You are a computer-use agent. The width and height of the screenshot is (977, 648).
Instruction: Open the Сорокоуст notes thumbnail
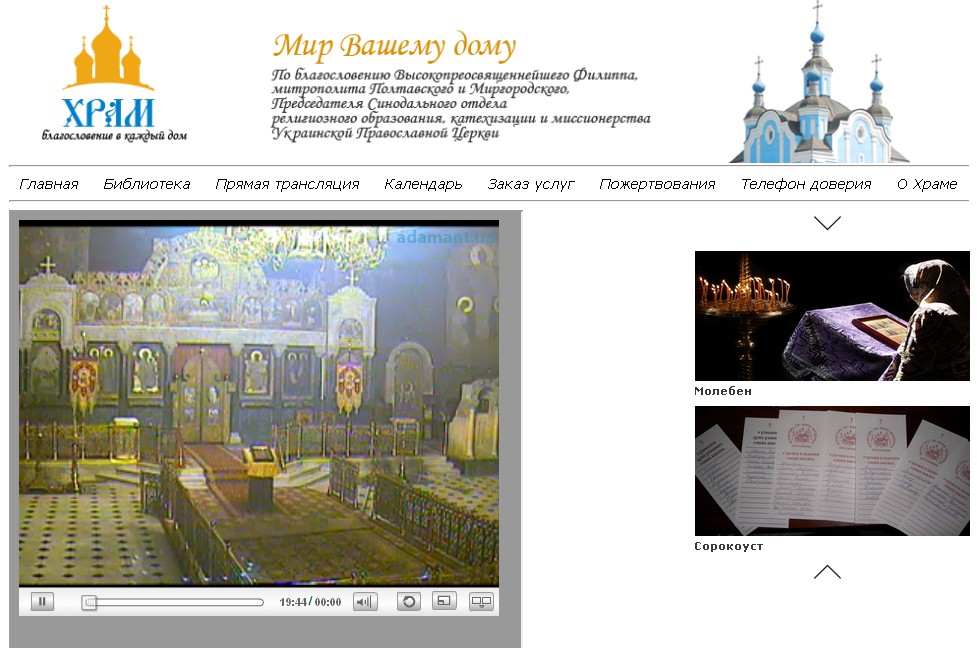pos(832,471)
